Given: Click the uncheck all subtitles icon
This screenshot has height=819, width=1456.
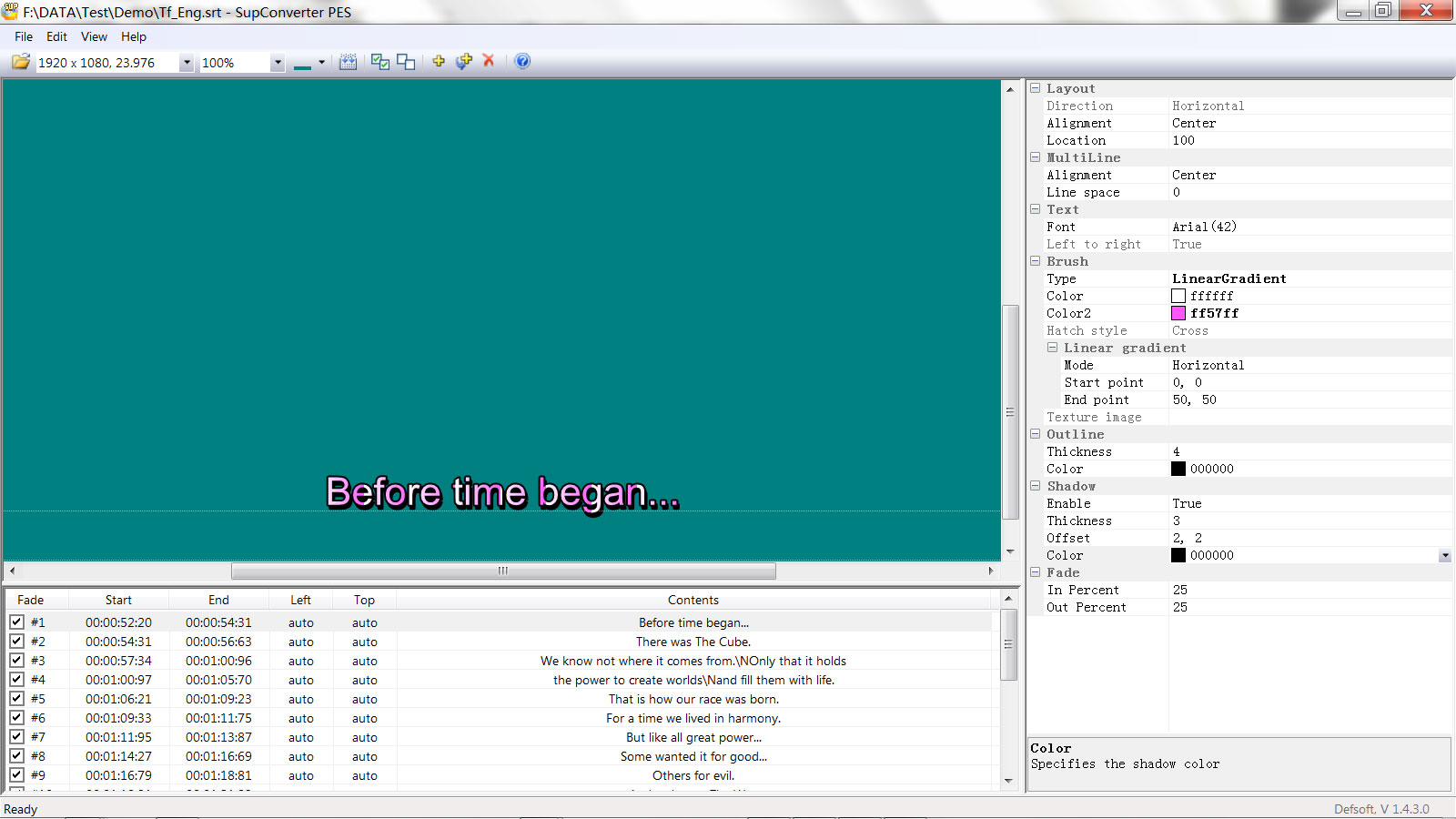Looking at the screenshot, I should click(x=406, y=62).
